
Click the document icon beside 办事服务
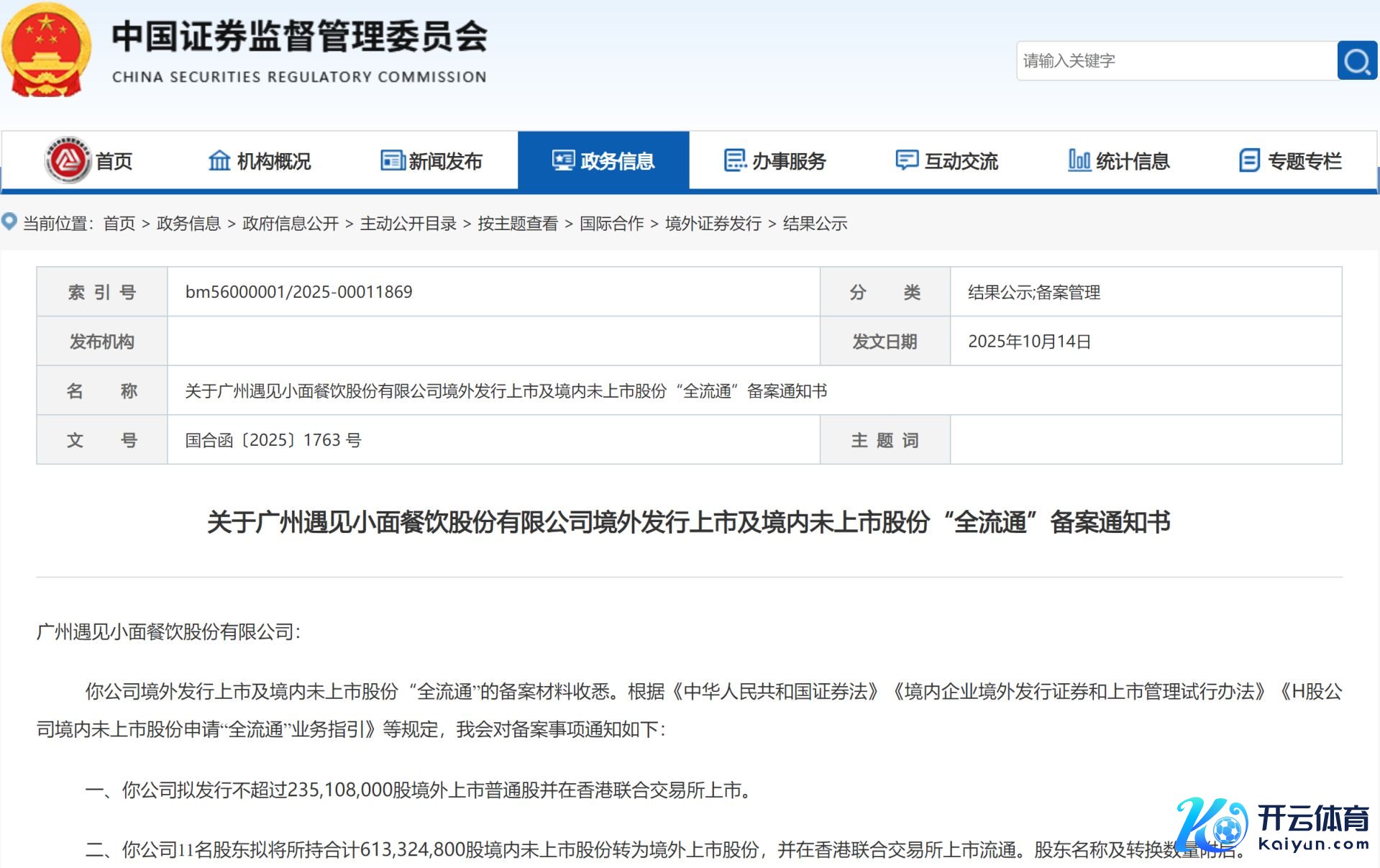click(x=735, y=160)
